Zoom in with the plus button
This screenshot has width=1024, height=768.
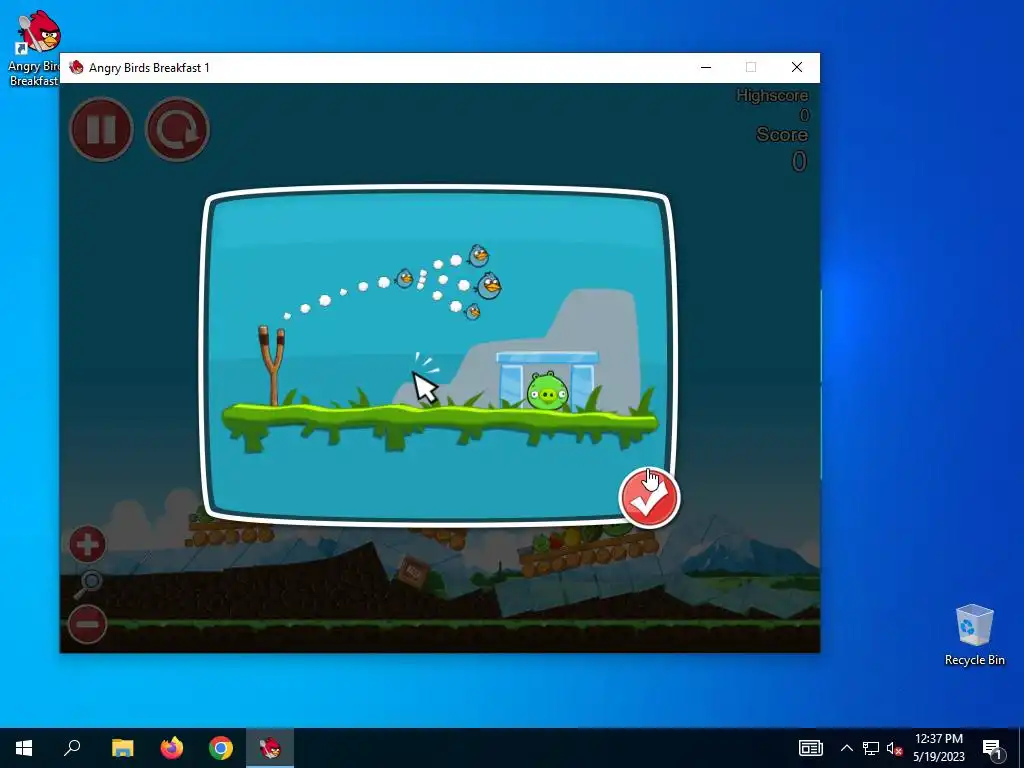[x=87, y=544]
